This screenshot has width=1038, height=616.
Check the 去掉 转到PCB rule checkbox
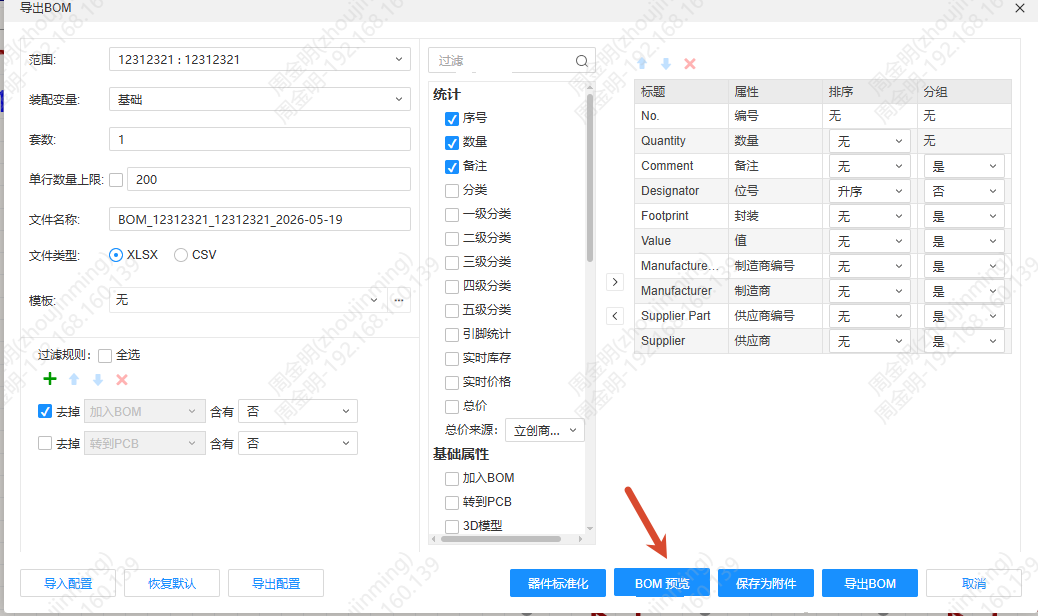coord(45,443)
